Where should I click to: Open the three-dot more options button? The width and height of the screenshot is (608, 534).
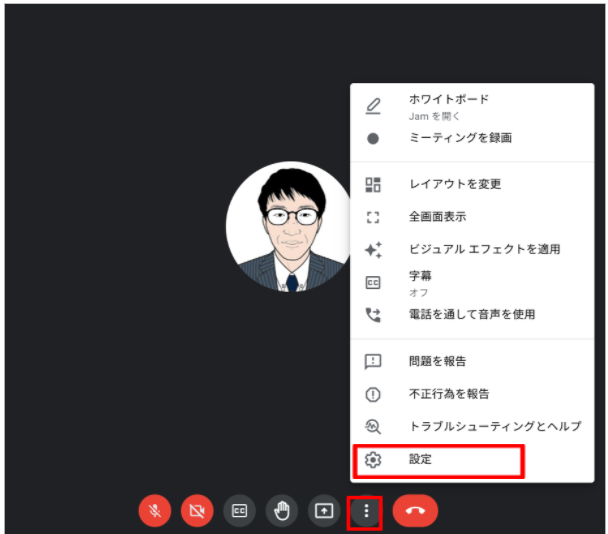(366, 511)
